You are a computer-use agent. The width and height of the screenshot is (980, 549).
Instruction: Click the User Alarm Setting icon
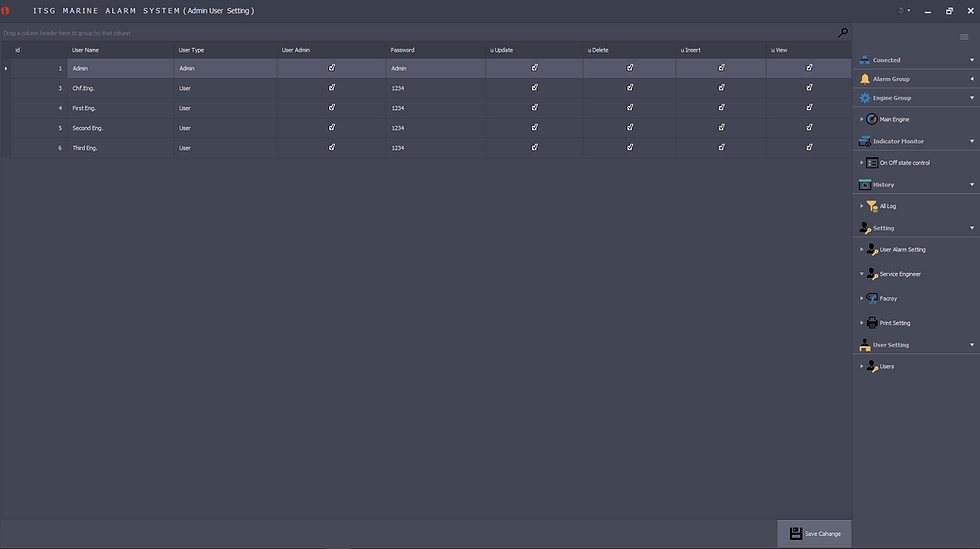(x=872, y=249)
